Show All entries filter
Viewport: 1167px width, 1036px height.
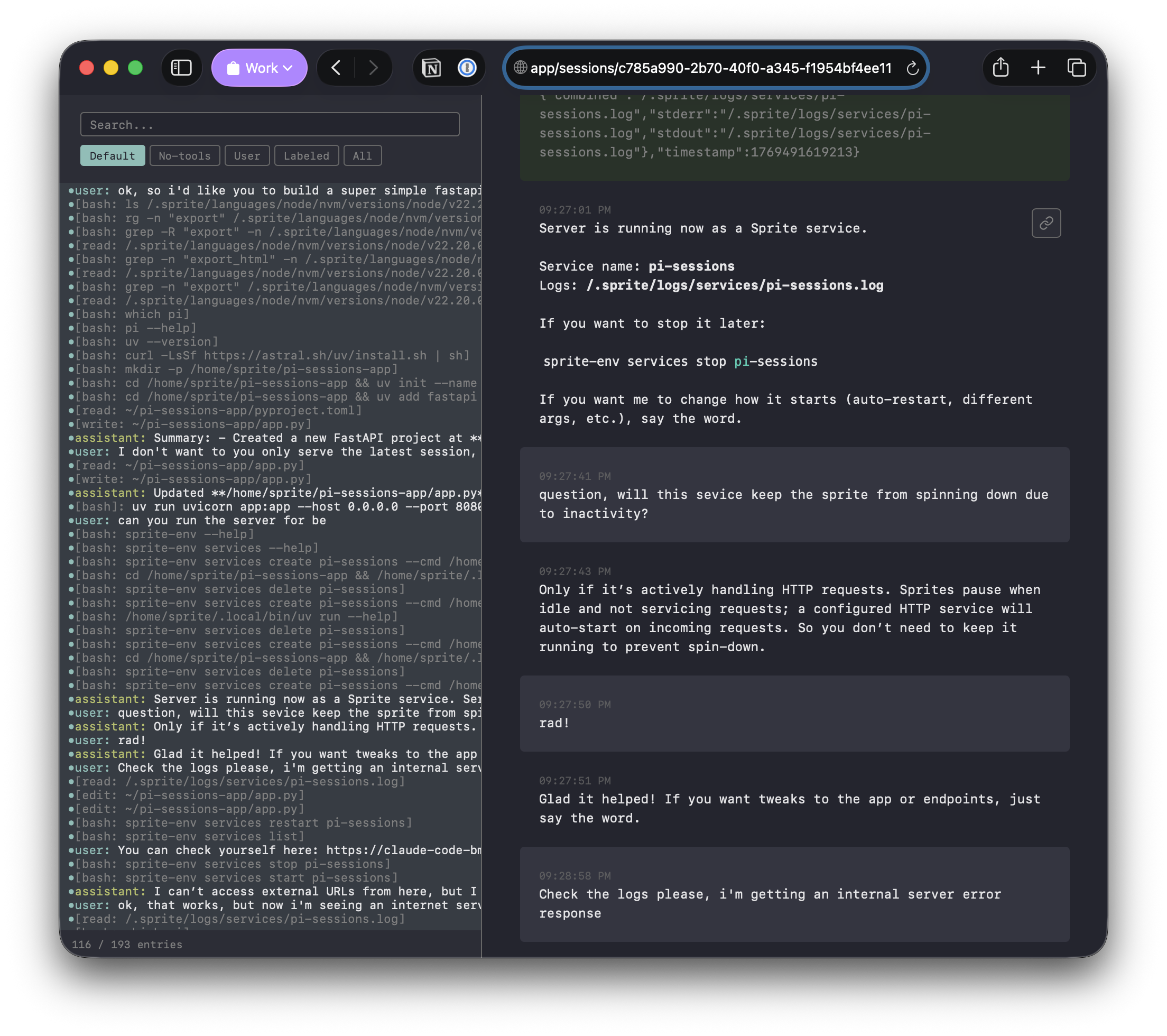(x=362, y=156)
